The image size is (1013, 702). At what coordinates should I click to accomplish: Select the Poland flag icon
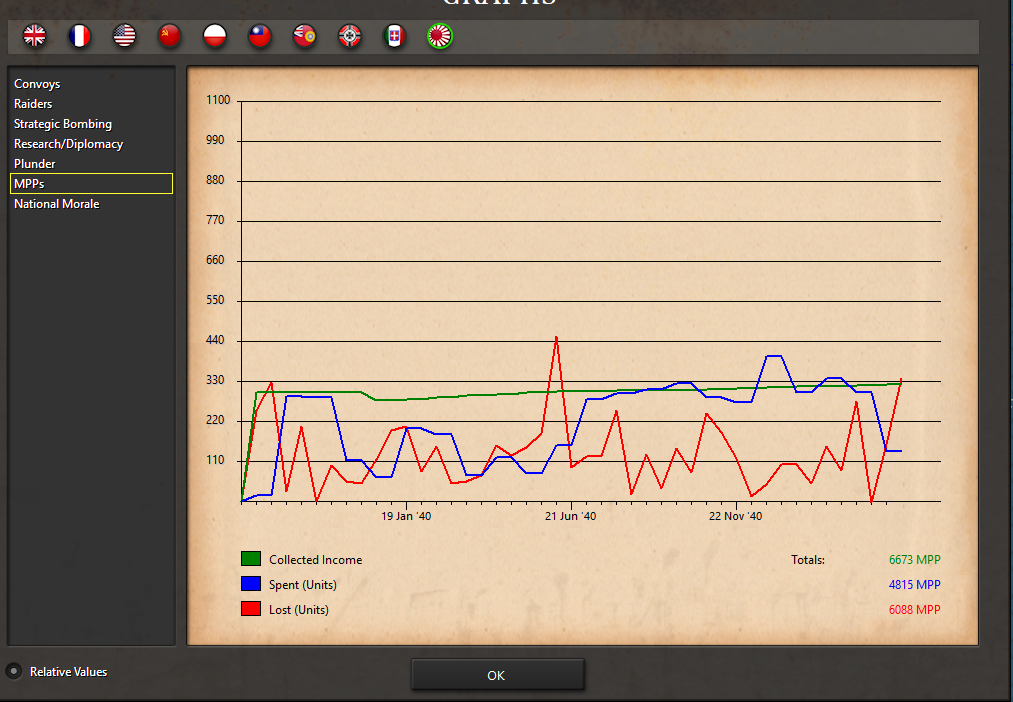(214, 36)
